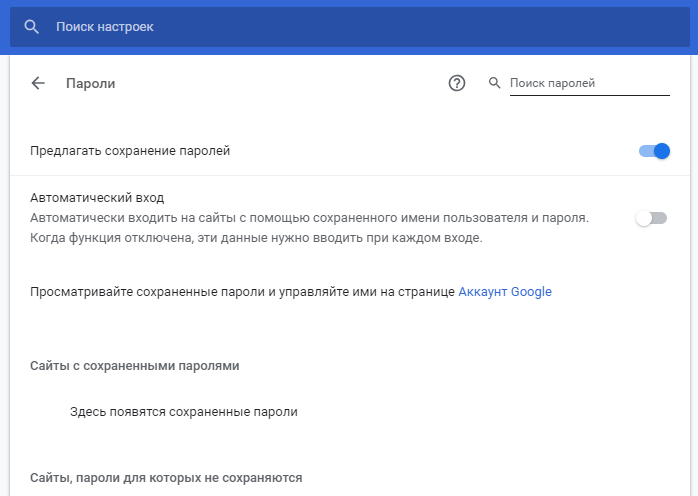This screenshot has width=698, height=496.
Task: Click the Когда функция отключена description line
Action: 256,238
